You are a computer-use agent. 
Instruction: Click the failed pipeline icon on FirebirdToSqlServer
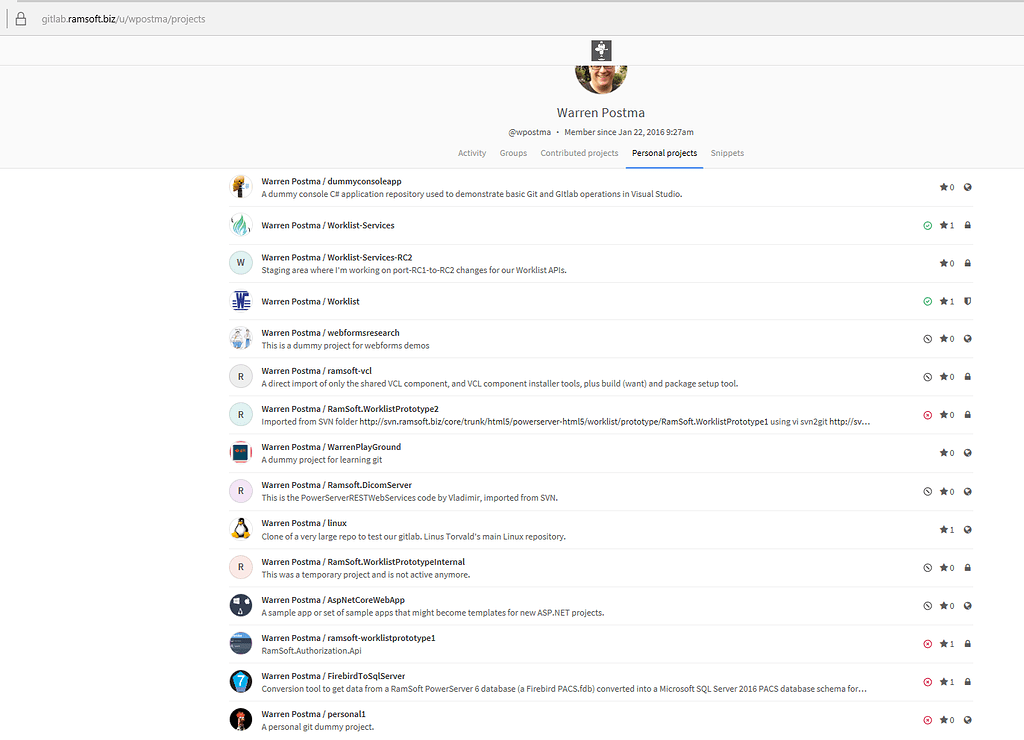click(927, 681)
